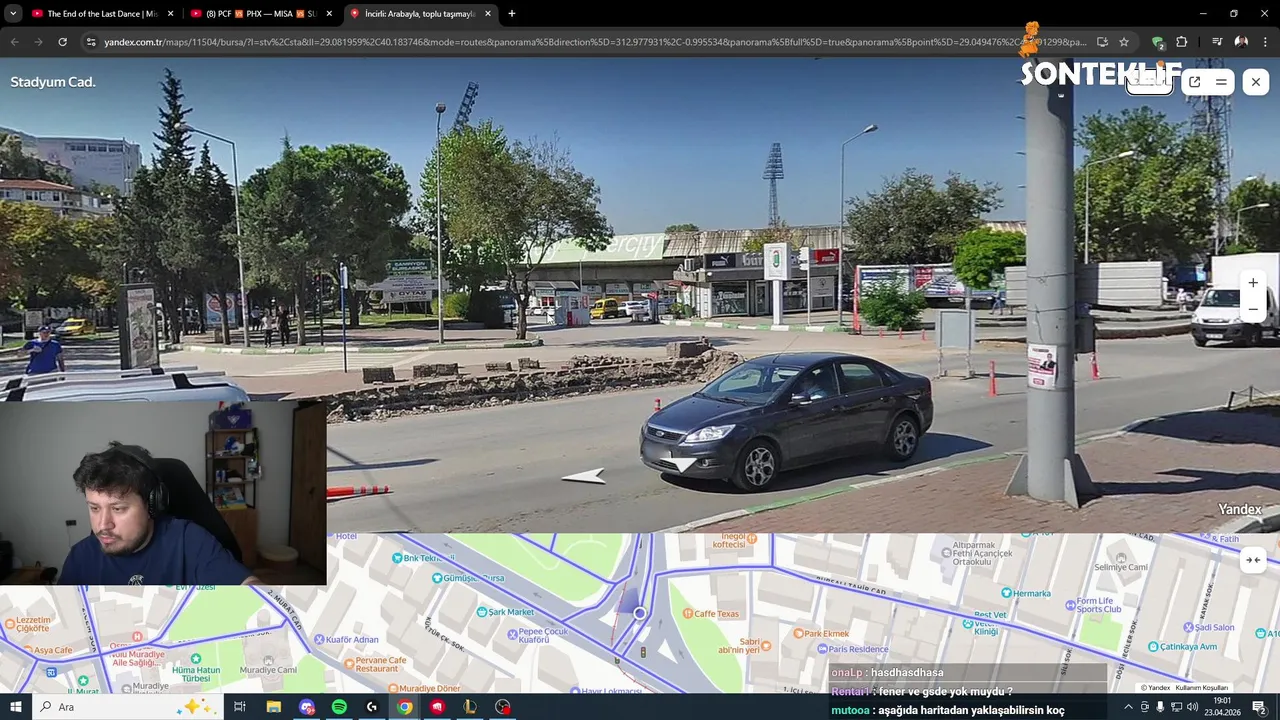Viewport: 1280px width, 720px height.
Task: Open the panorama menu with the lines icon
Action: click(x=1221, y=82)
